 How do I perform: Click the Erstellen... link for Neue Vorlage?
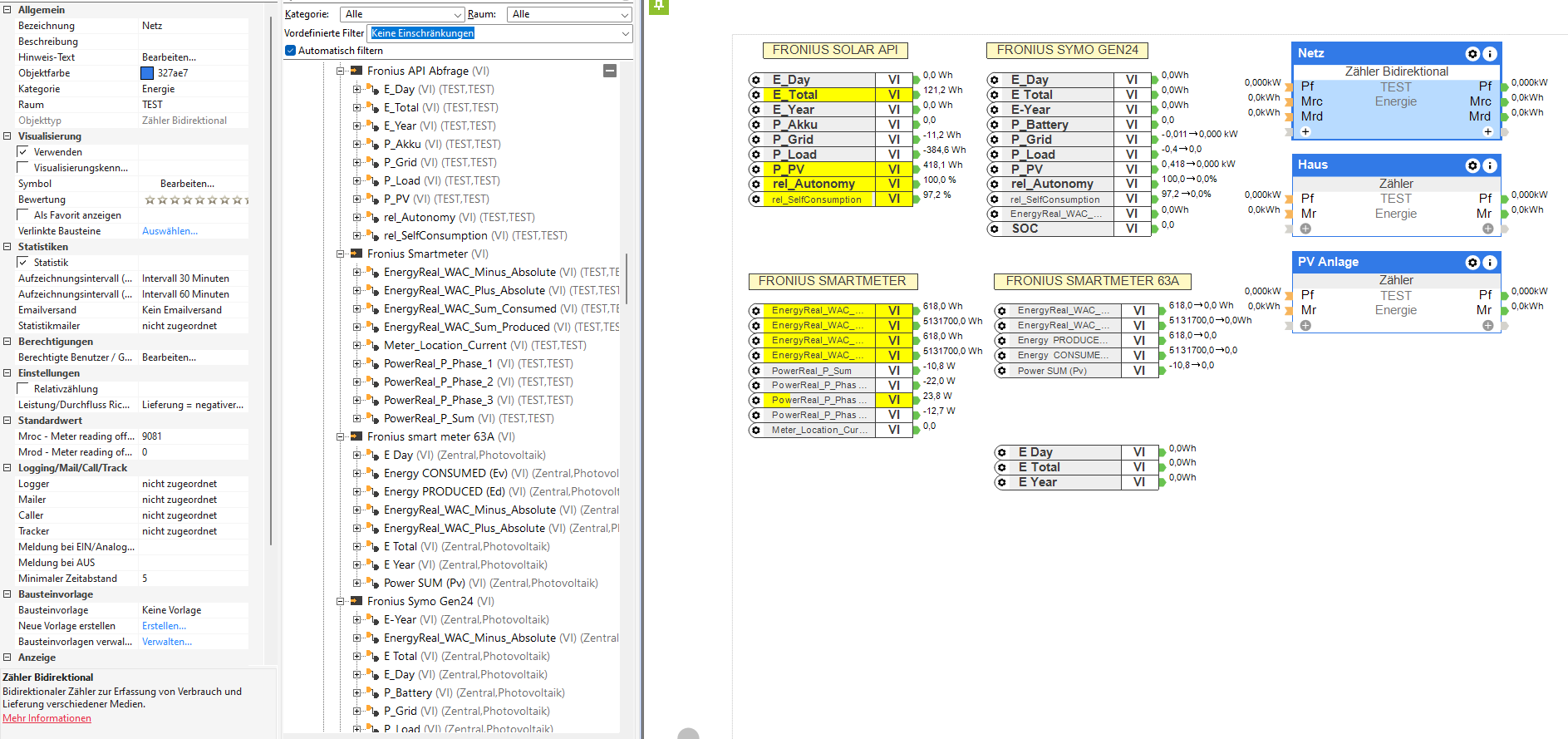[x=164, y=626]
